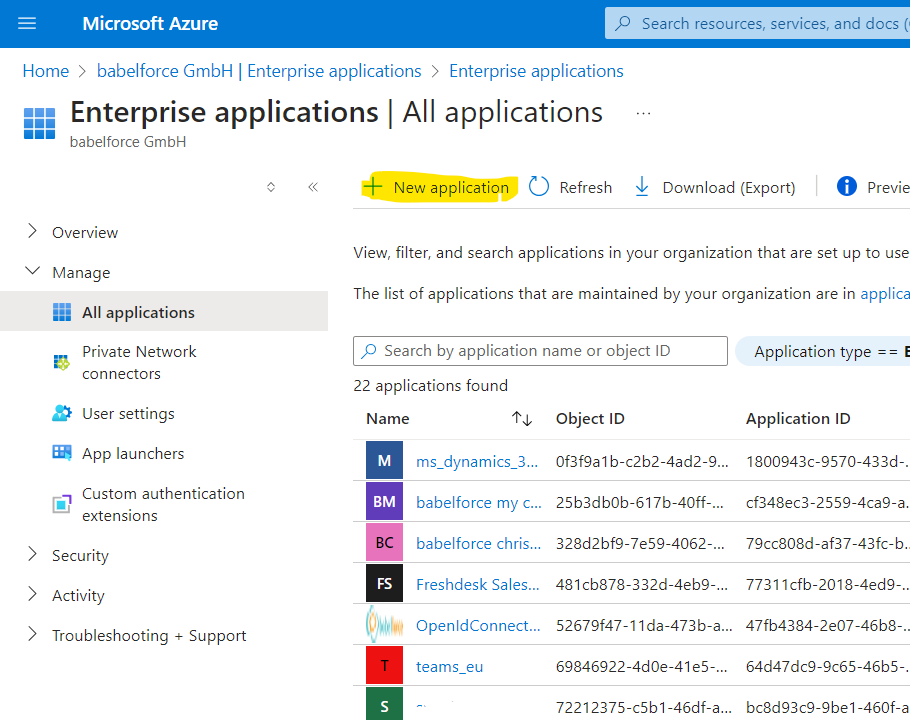The image size is (910, 720).
Task: Open the Azure portal hamburger menu
Action: click(x=27, y=23)
